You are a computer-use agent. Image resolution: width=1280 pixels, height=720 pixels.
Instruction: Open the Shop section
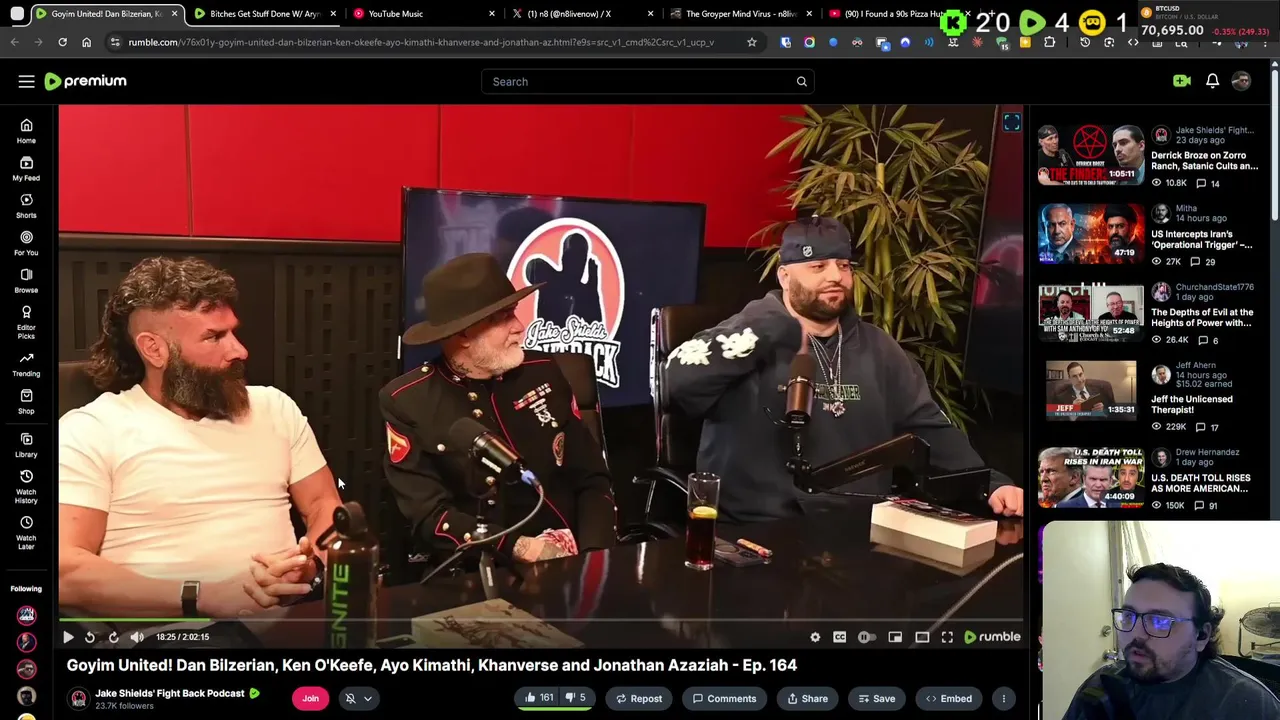pos(26,402)
